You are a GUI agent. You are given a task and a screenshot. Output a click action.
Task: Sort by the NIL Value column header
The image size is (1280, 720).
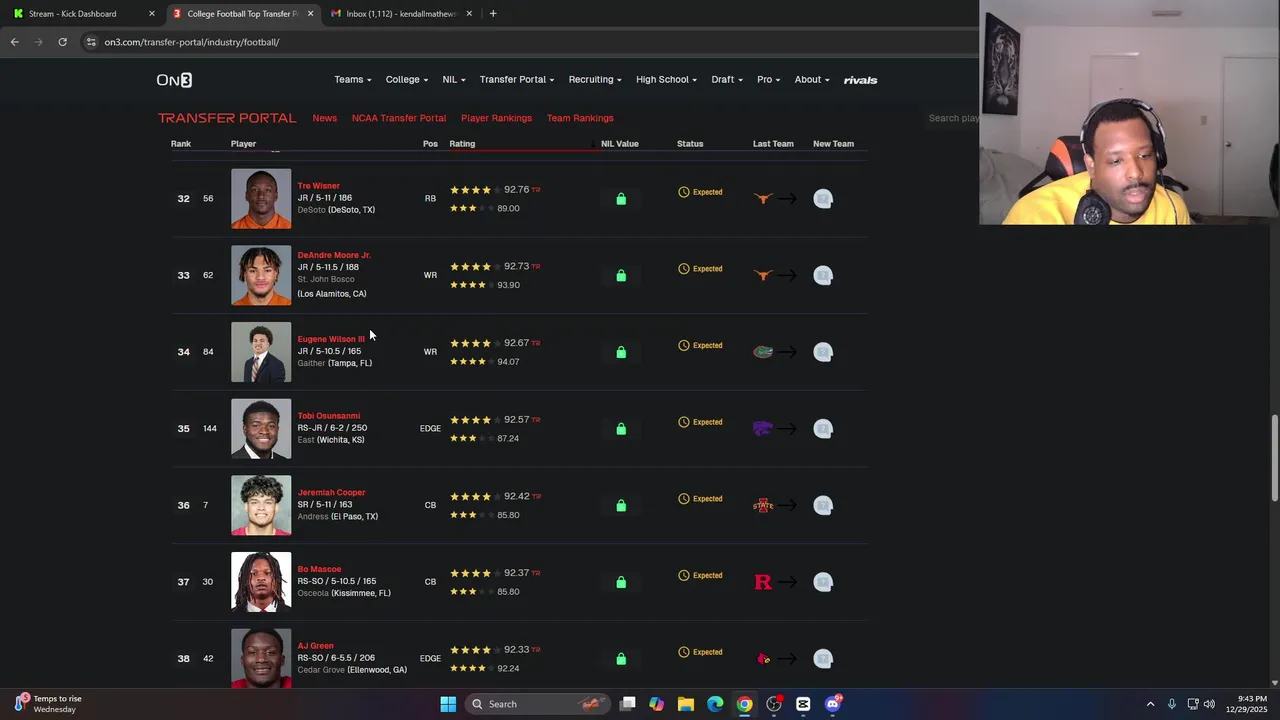(x=619, y=144)
